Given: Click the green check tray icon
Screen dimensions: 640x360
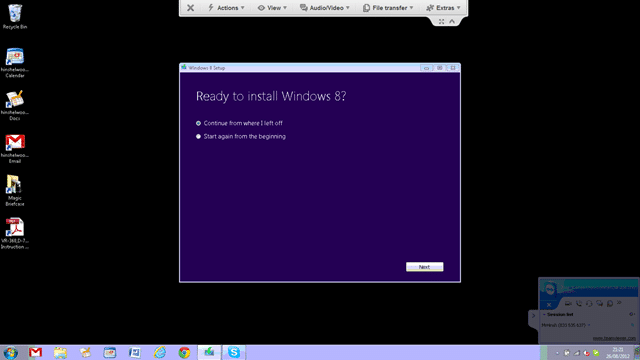Looking at the screenshot, I should click(596, 353).
